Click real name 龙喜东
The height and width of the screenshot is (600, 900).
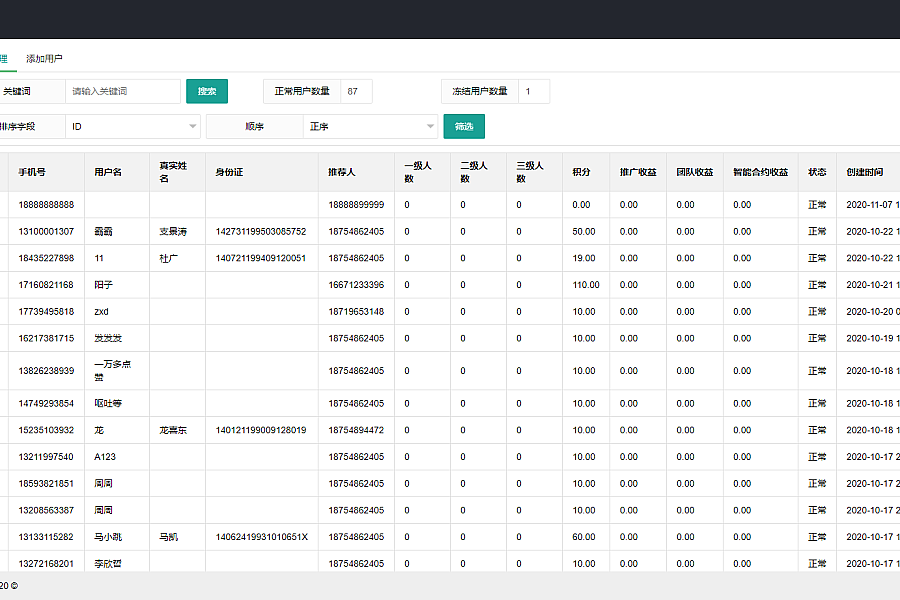pyautogui.click(x=173, y=430)
